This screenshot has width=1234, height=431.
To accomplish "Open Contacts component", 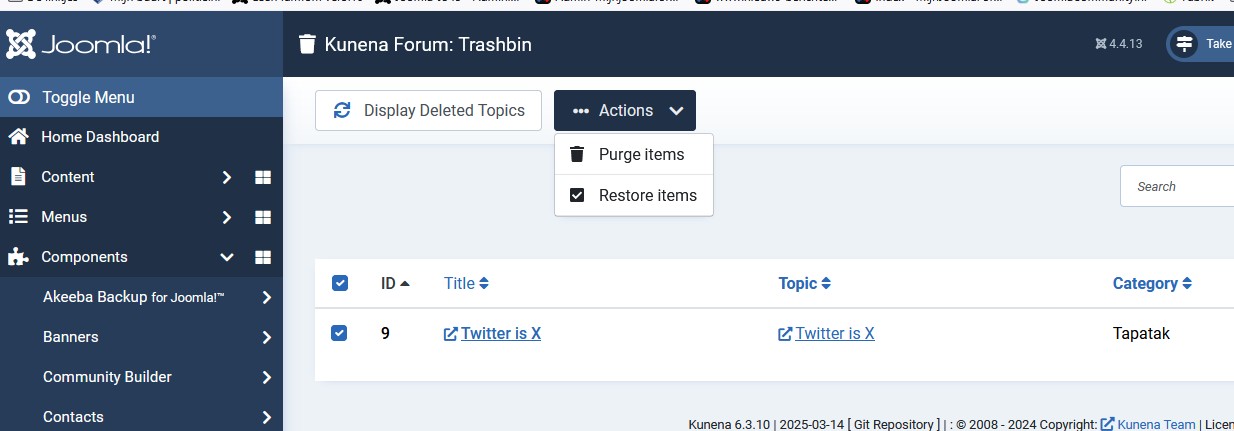I will 73,417.
